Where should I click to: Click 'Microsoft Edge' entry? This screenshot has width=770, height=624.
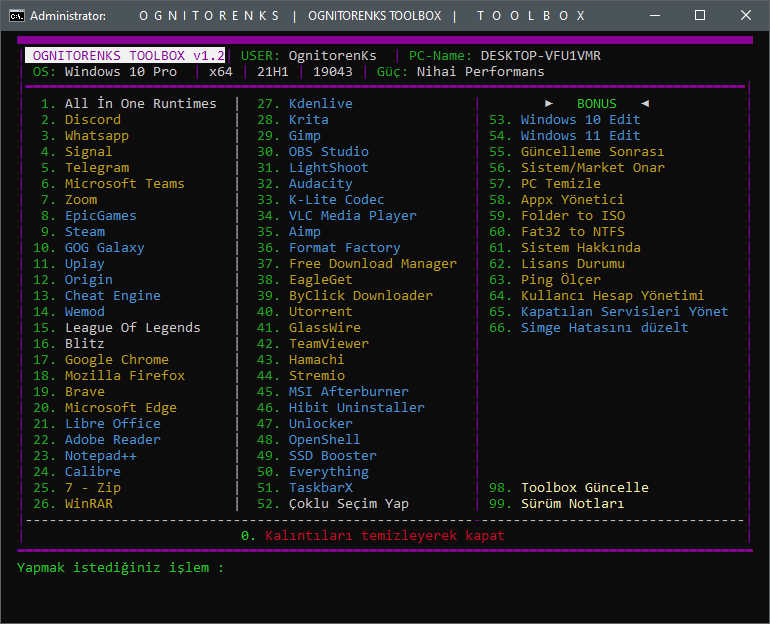pyautogui.click(x=121, y=408)
